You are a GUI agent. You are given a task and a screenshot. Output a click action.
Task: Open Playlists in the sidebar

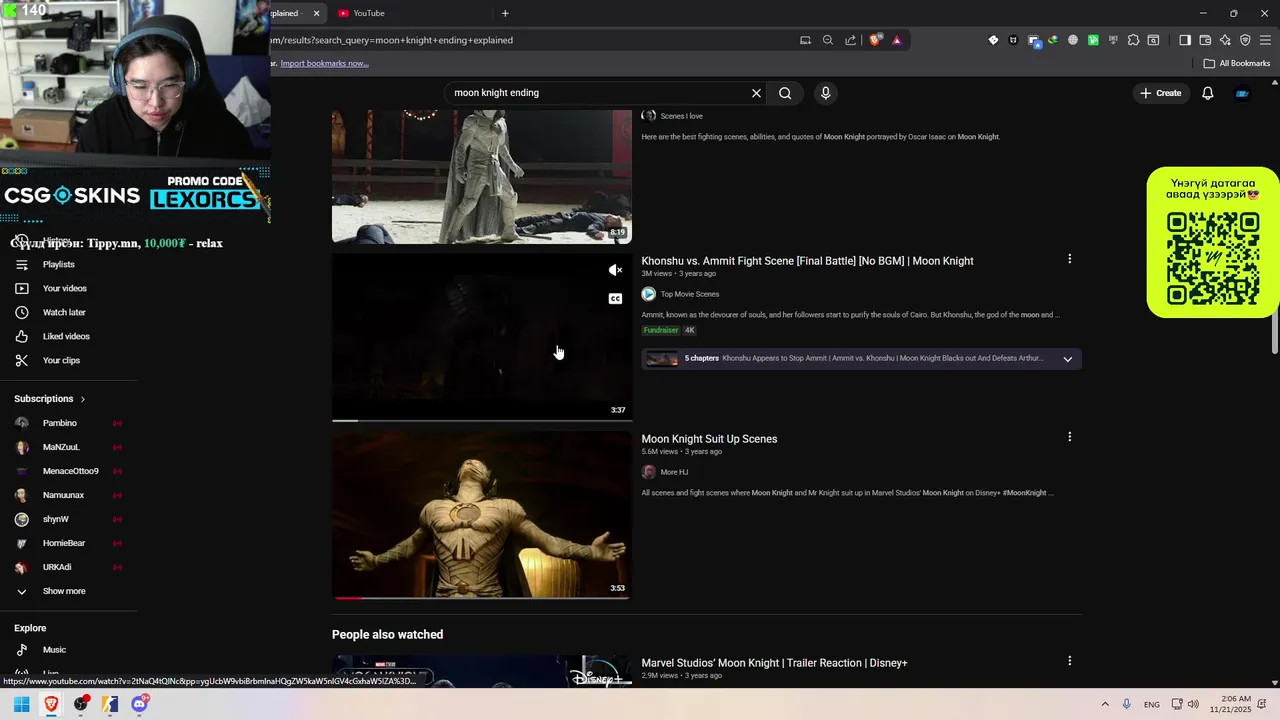click(x=59, y=264)
